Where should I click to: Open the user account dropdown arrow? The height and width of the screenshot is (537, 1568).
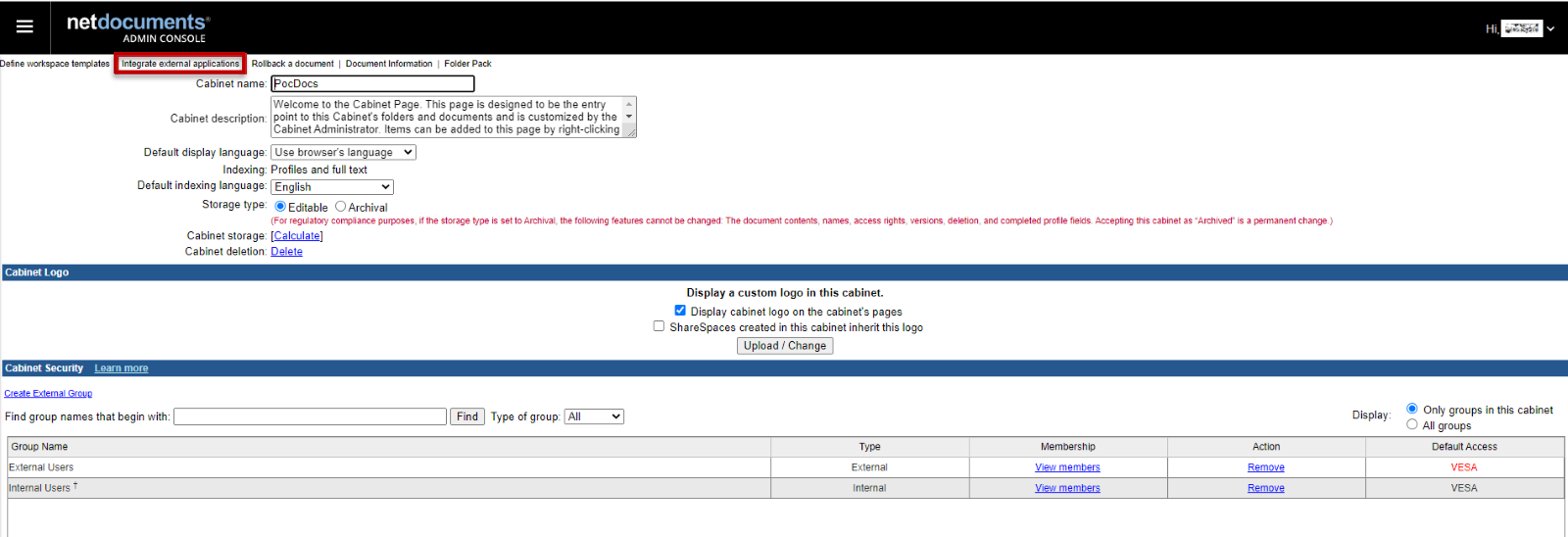pos(1550,28)
